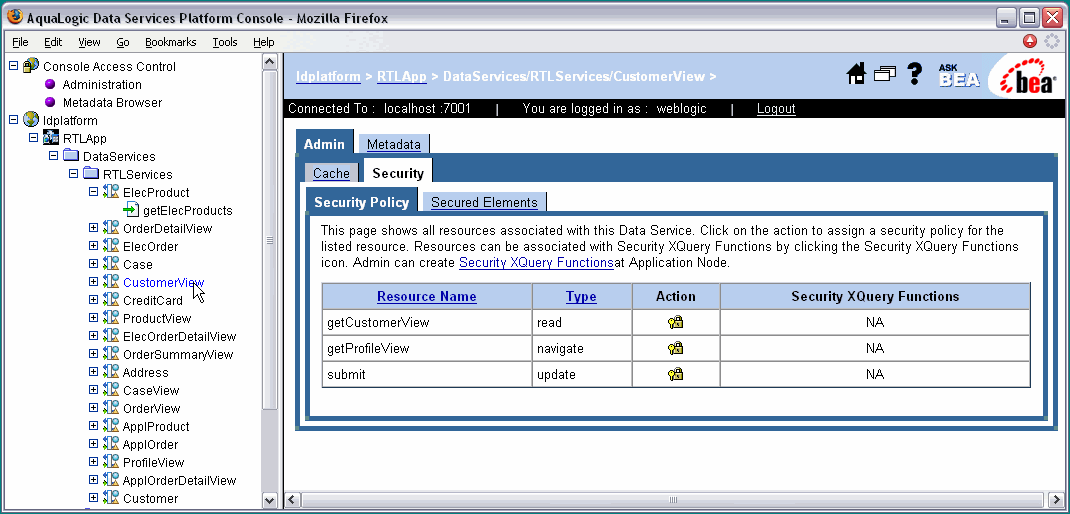Screen dimensions: 1070x514
Task: Expand the CustomerView node
Action: [x=93, y=282]
